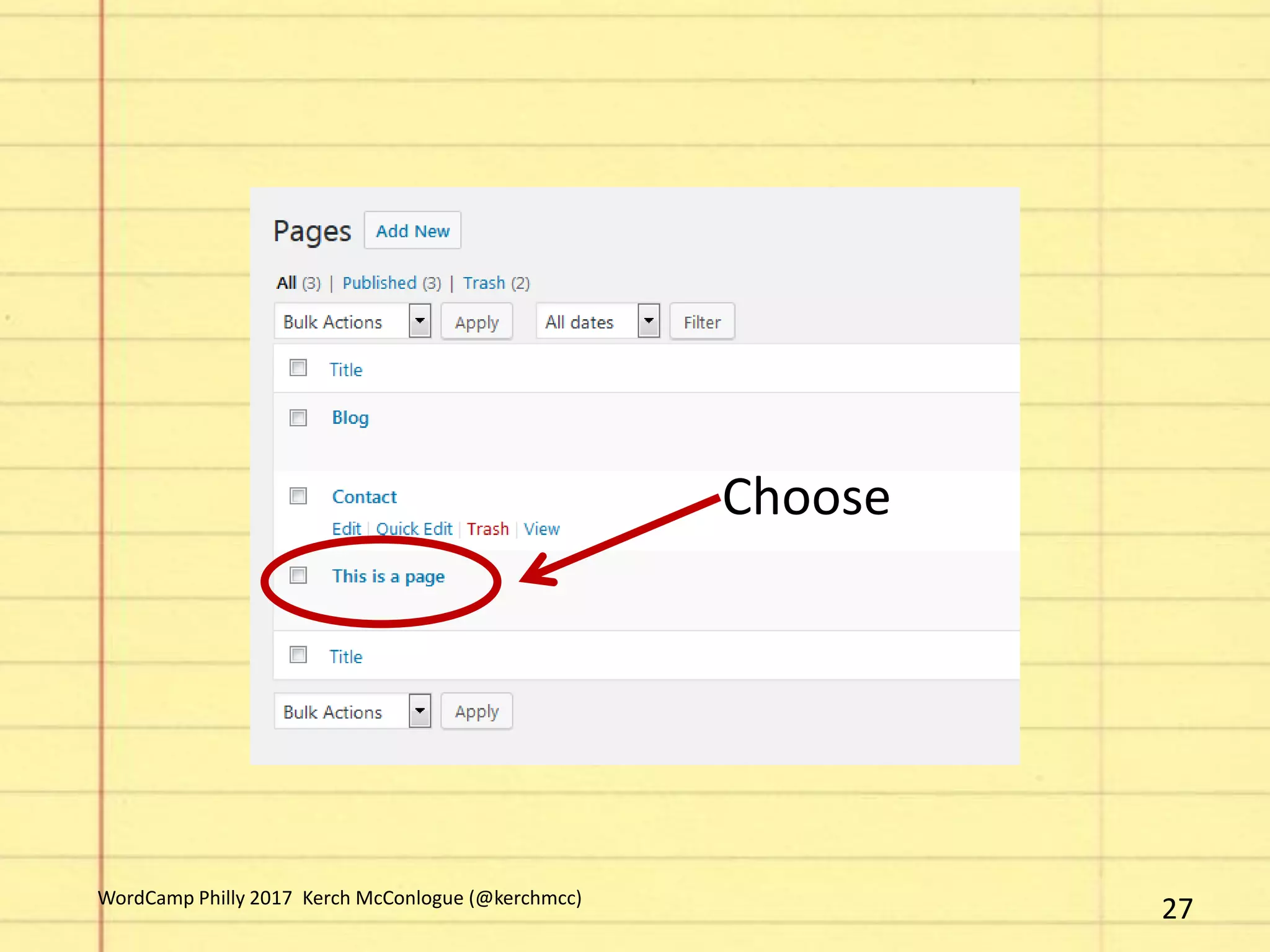
Task: Move Contact page to Trash link
Action: 487,529
